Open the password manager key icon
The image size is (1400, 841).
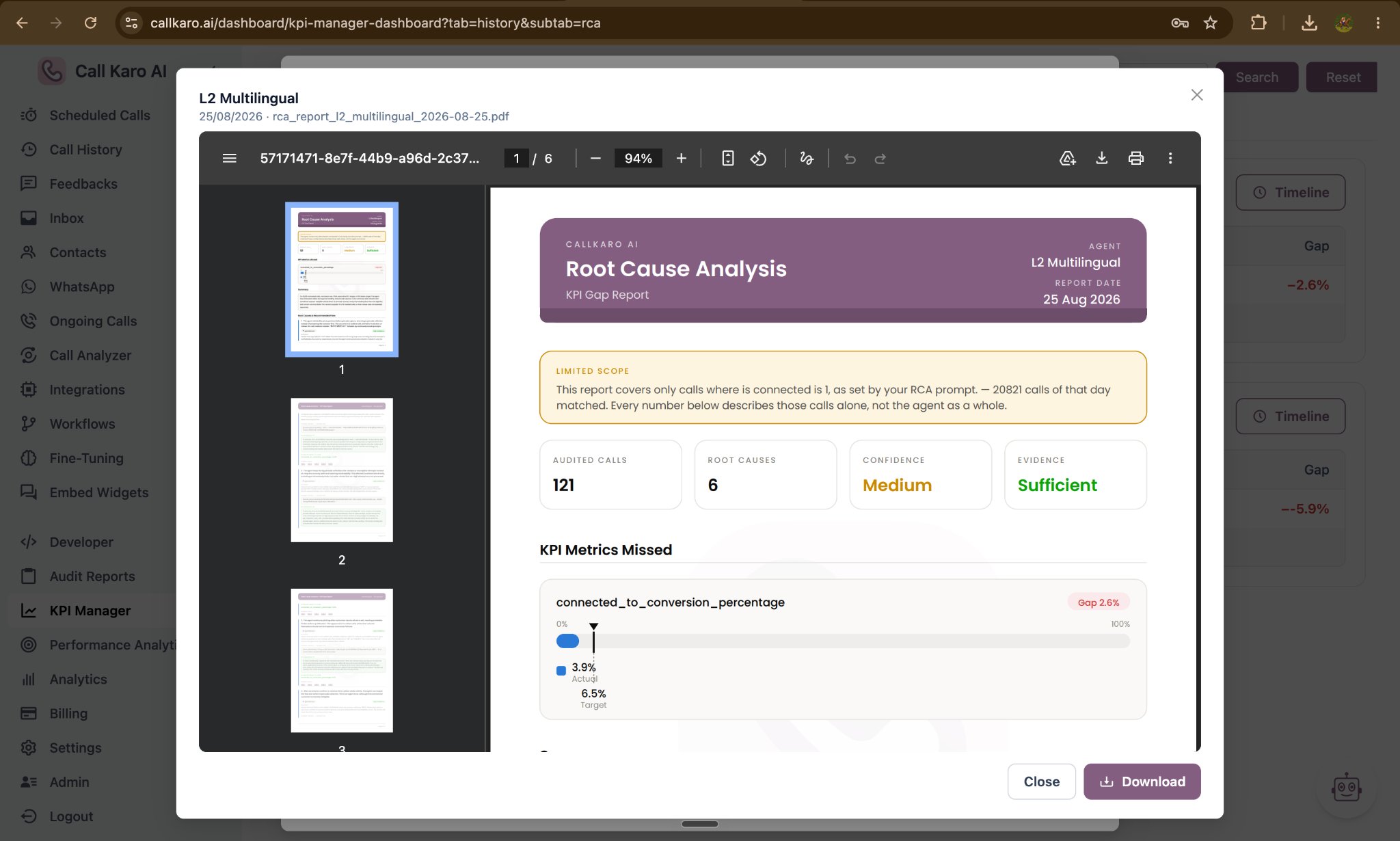[x=1180, y=23]
